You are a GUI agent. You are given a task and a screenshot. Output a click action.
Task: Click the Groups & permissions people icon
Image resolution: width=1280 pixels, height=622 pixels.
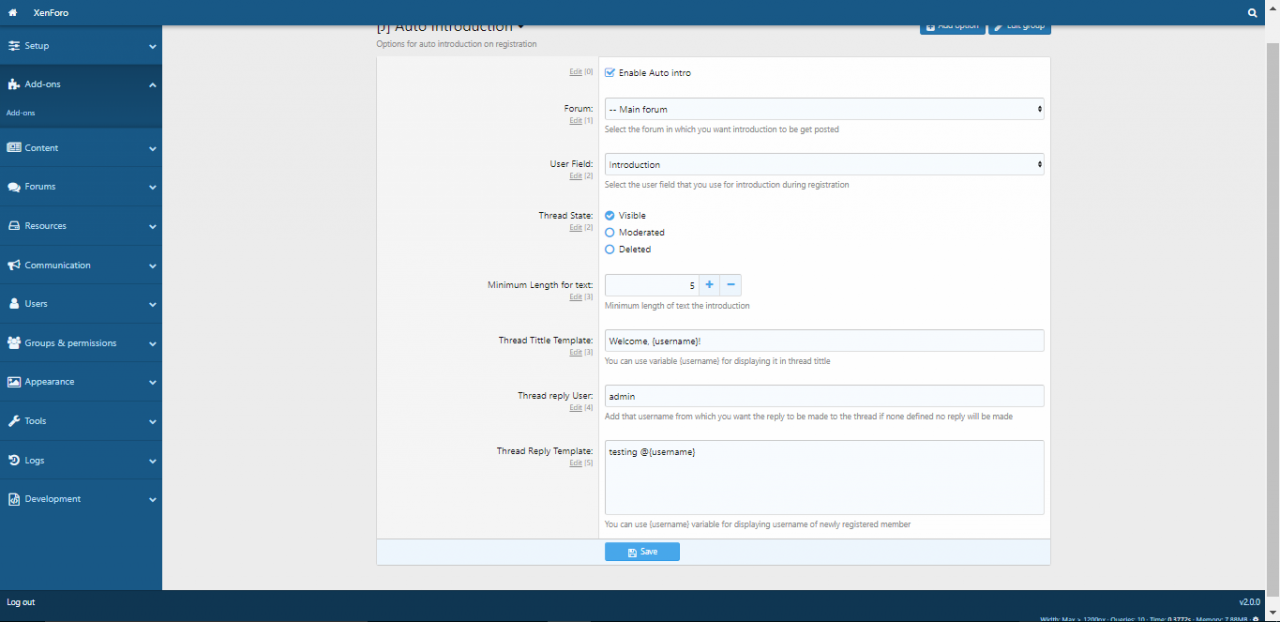[14, 343]
